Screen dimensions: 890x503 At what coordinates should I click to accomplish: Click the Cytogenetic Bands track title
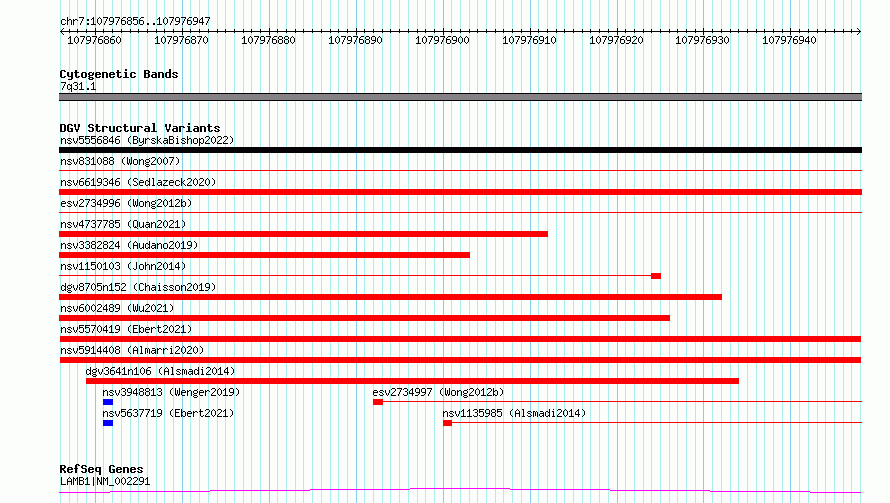point(119,74)
